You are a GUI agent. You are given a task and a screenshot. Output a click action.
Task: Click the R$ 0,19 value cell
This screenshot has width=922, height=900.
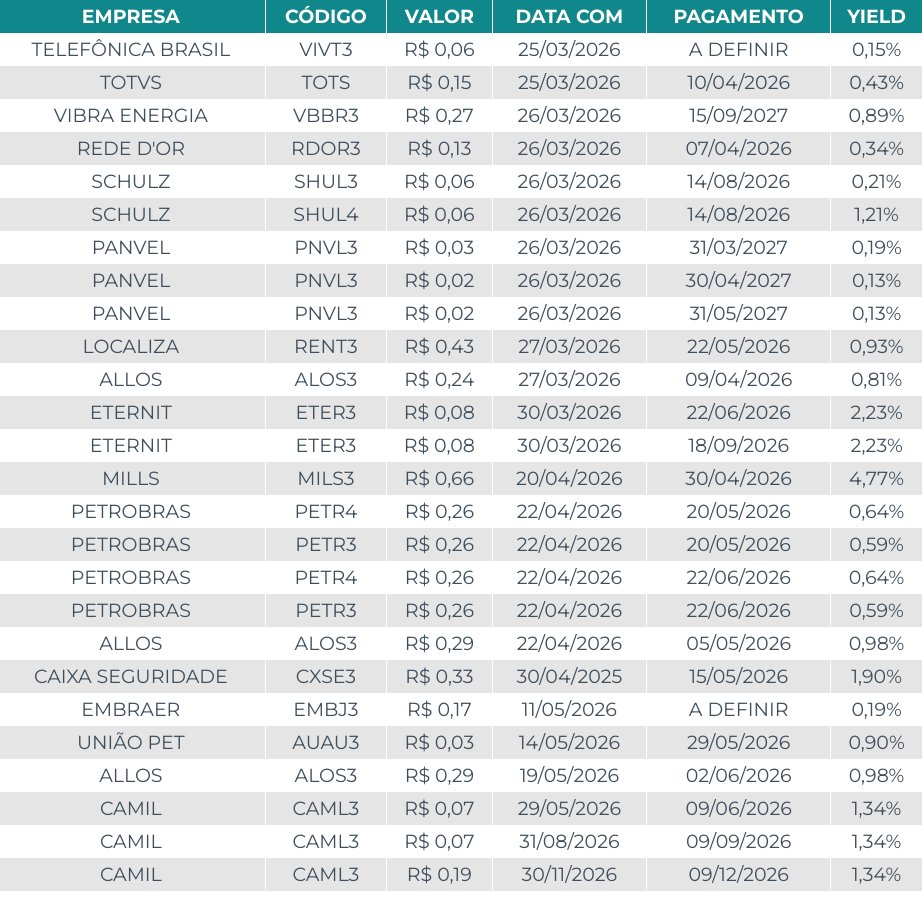click(439, 874)
